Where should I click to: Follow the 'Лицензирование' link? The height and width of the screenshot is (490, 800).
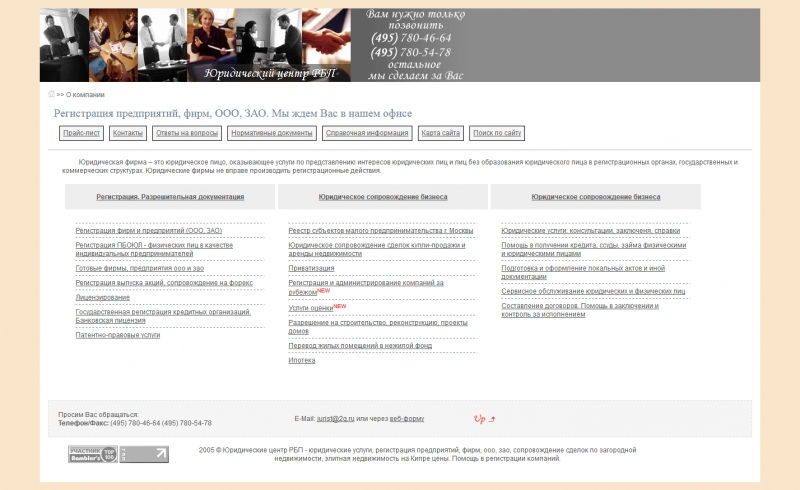coord(103,298)
